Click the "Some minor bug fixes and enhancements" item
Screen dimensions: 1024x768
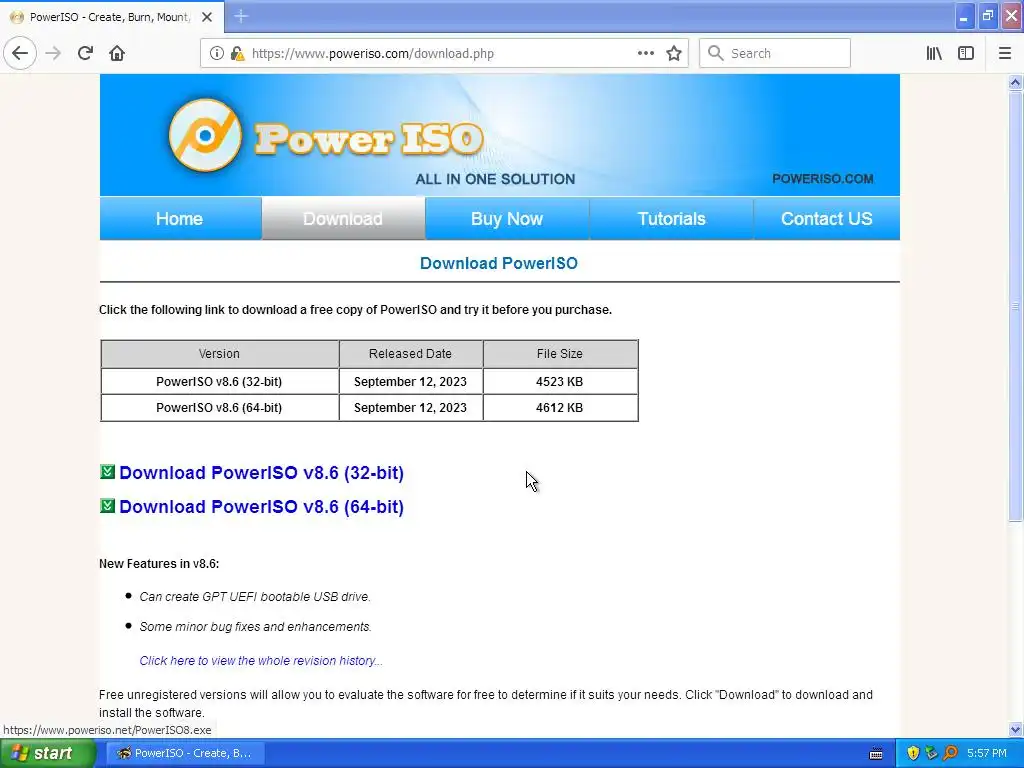tap(255, 626)
